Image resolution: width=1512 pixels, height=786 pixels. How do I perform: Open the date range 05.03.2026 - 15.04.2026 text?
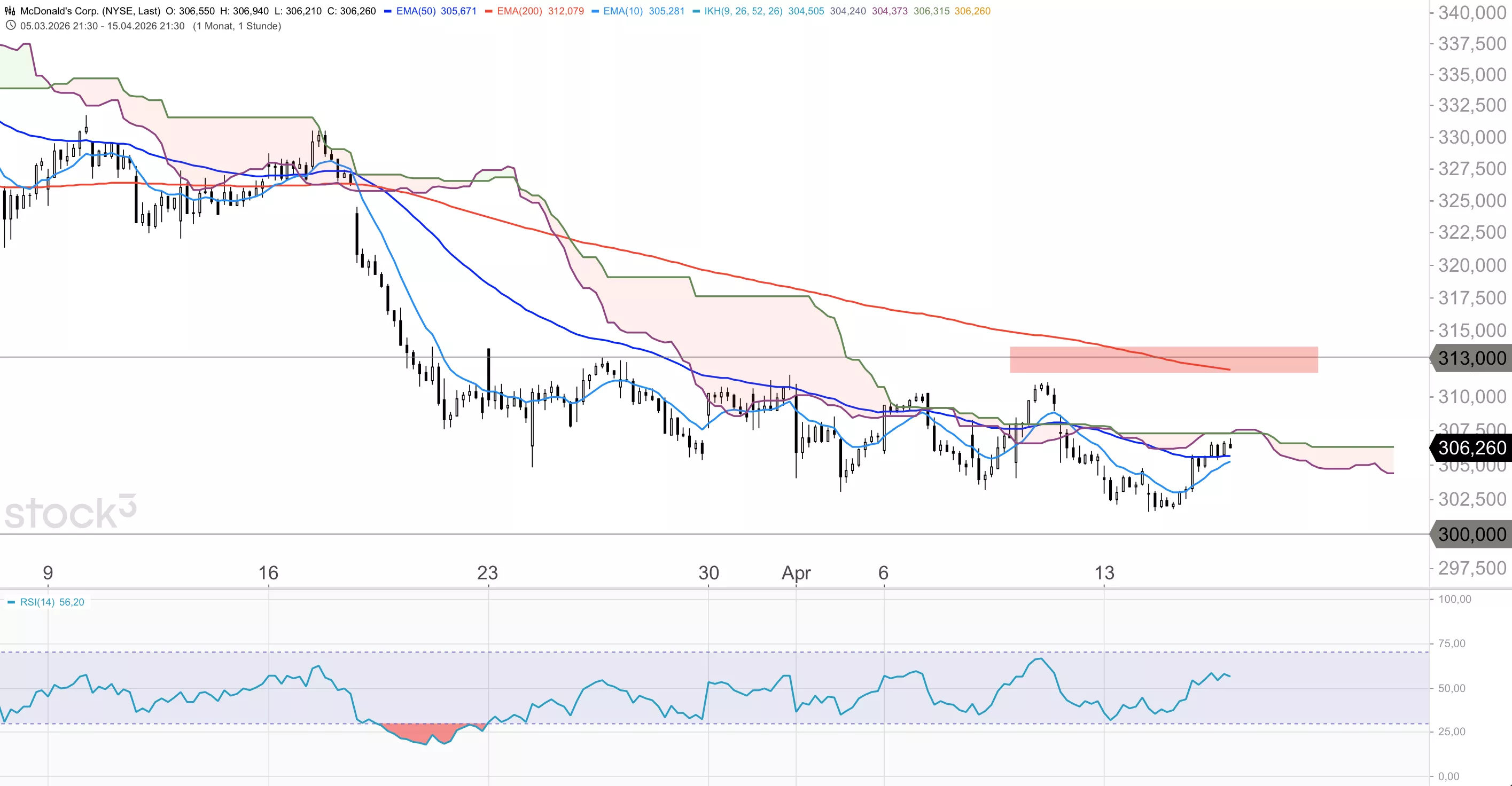click(x=102, y=26)
